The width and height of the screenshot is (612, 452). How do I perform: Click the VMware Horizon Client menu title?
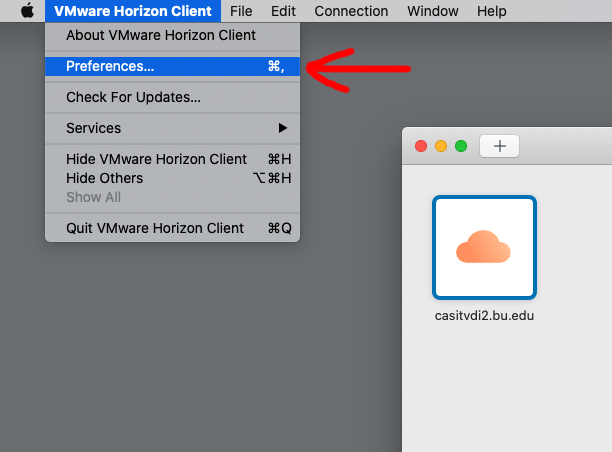(133, 11)
